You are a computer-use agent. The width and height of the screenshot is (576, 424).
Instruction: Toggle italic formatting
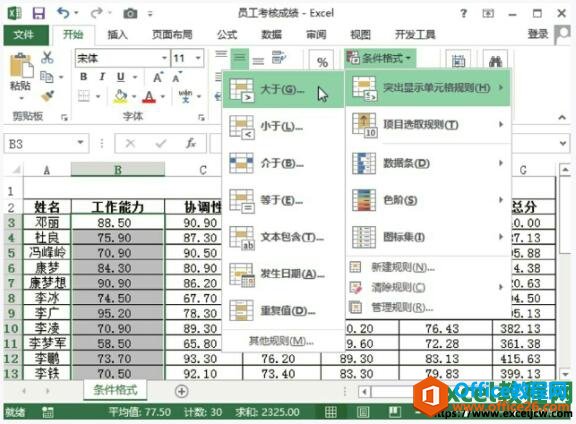(102, 77)
